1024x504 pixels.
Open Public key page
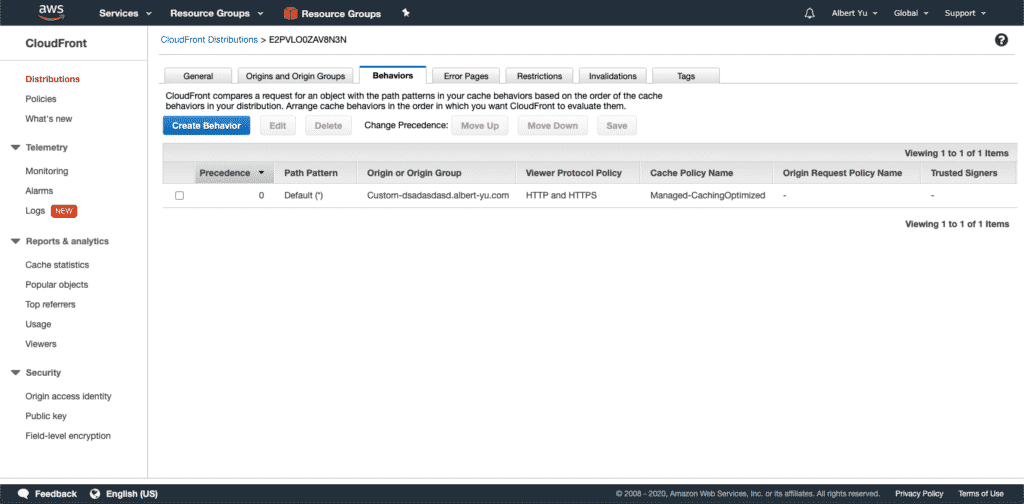point(46,416)
